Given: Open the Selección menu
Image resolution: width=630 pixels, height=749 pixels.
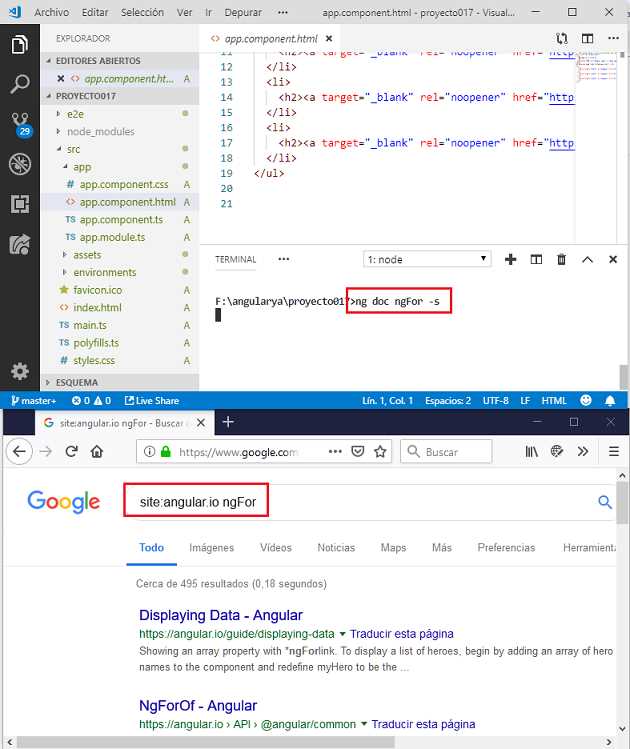Looking at the screenshot, I should click(142, 12).
